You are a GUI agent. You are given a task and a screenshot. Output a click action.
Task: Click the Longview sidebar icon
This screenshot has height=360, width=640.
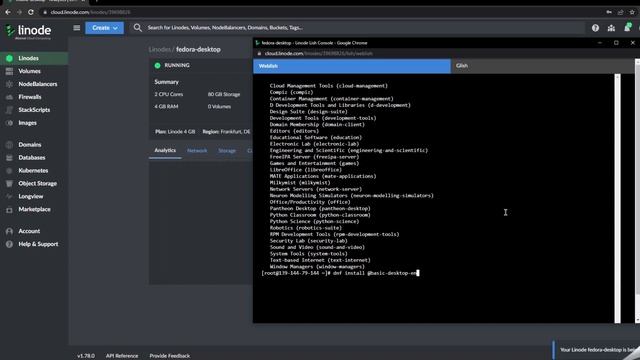point(9,196)
